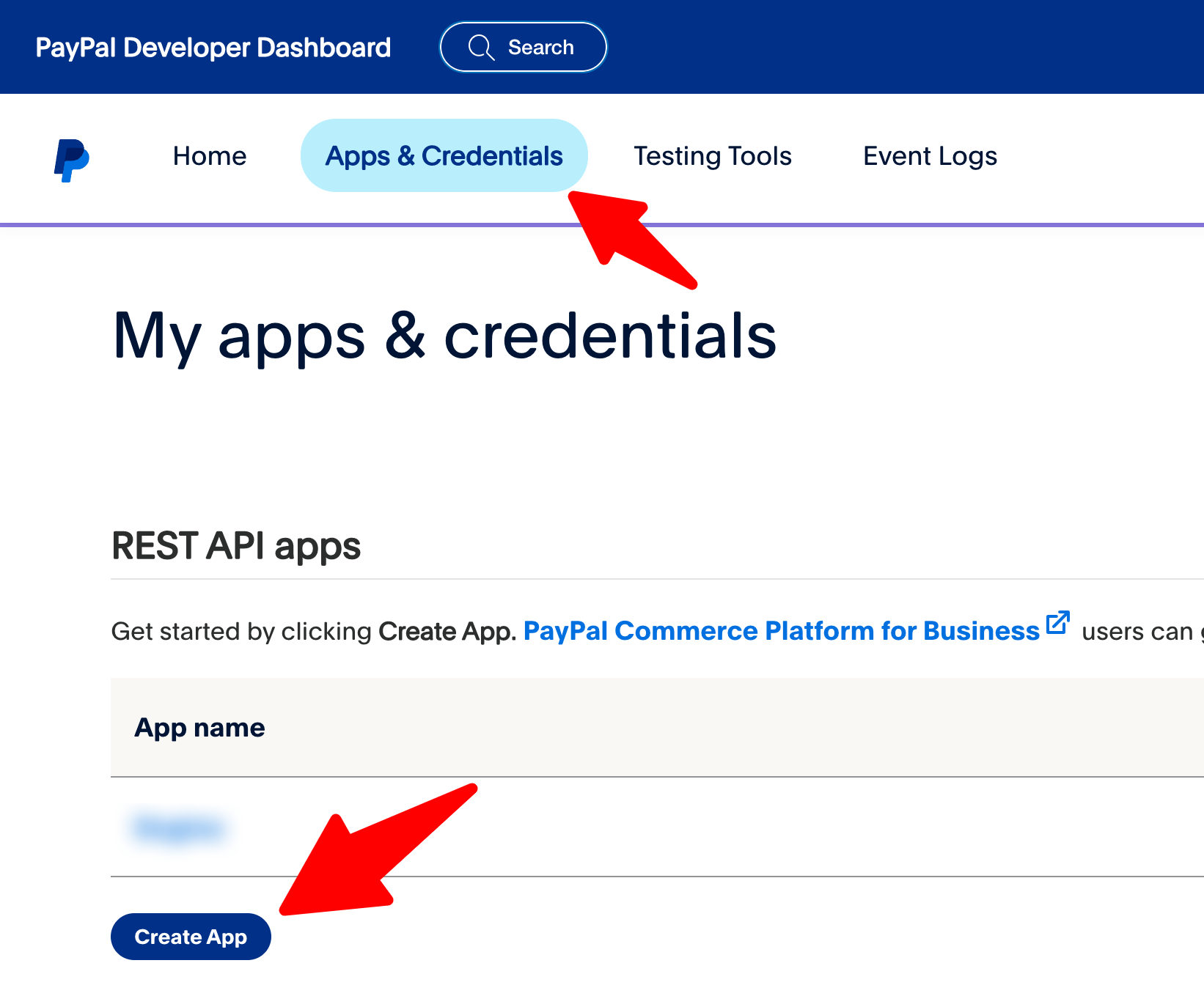The height and width of the screenshot is (985, 1204).
Task: Go to the Home tab
Action: (x=210, y=156)
